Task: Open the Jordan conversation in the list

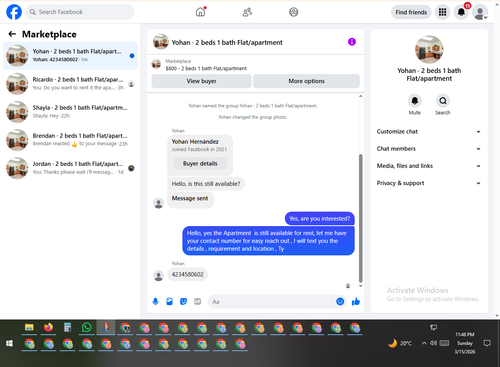Action: pyautogui.click(x=70, y=168)
